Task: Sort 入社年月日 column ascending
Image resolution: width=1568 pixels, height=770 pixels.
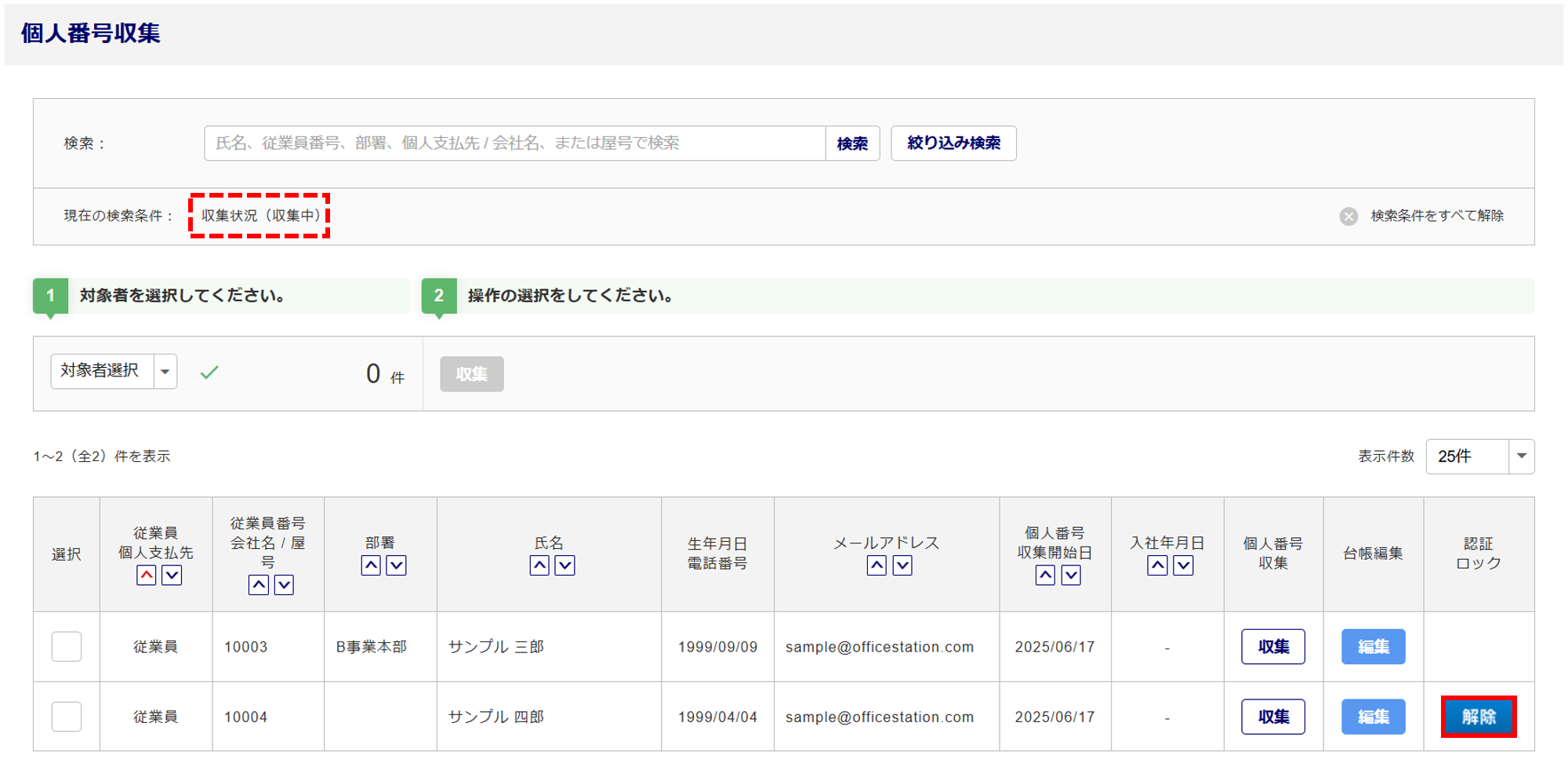Action: (x=1158, y=565)
